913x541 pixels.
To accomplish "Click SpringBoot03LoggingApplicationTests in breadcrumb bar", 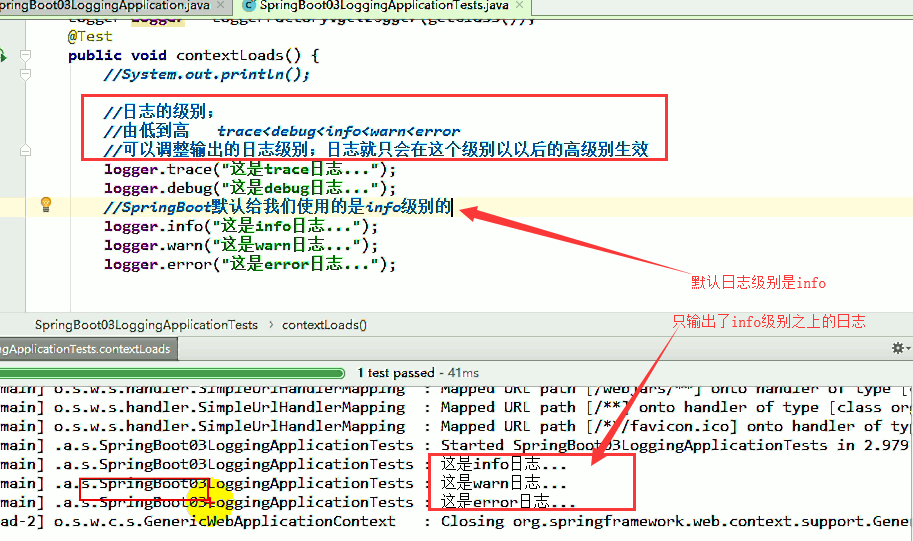I will point(146,325).
